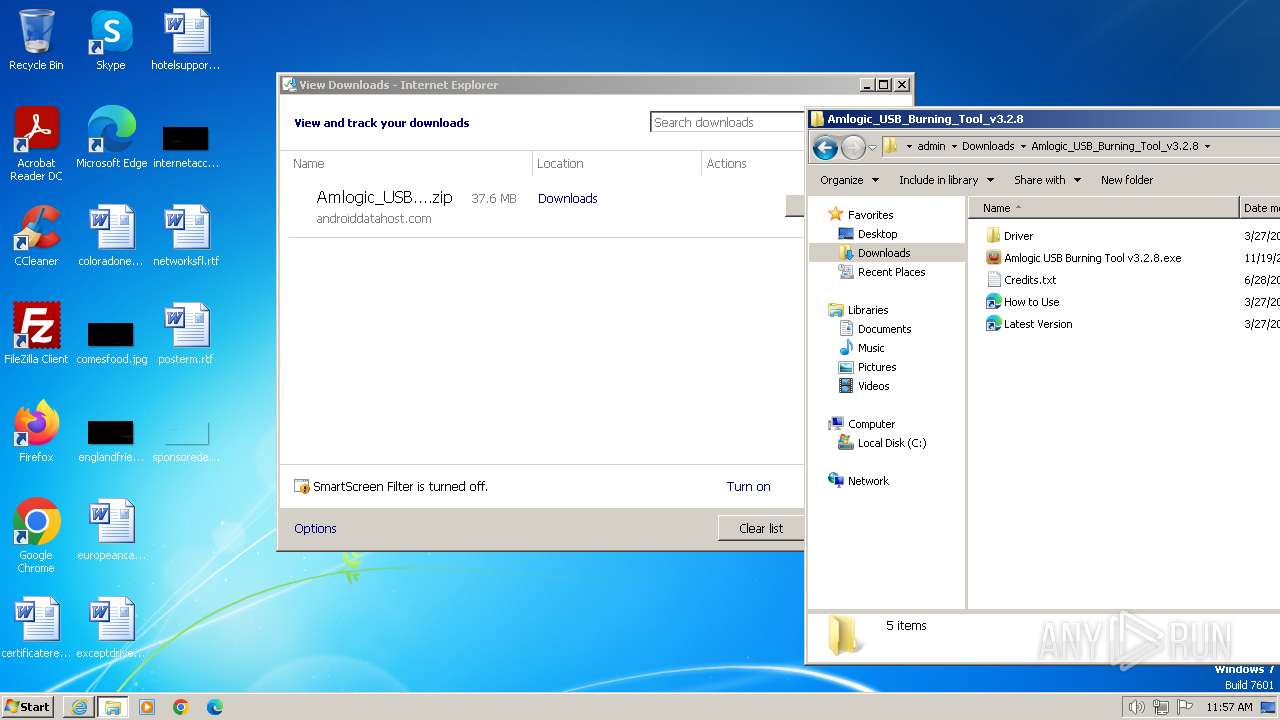
Task: Select Credits.txt file
Action: (x=1021, y=280)
